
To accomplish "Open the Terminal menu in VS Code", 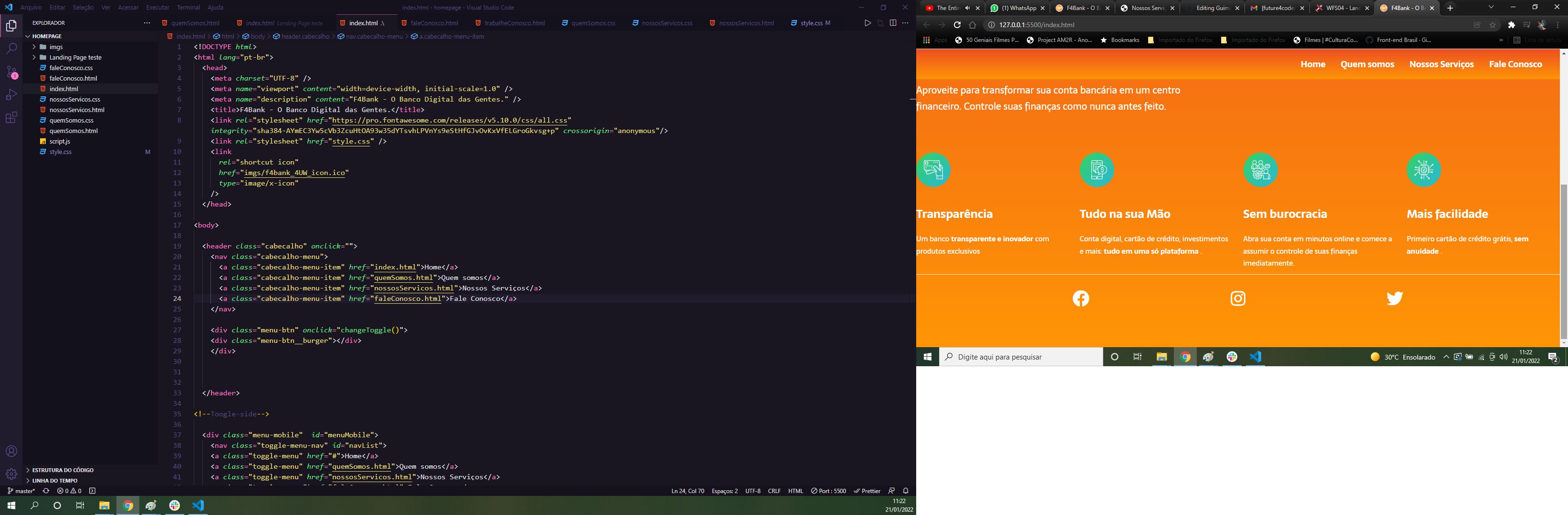I will click(x=188, y=7).
